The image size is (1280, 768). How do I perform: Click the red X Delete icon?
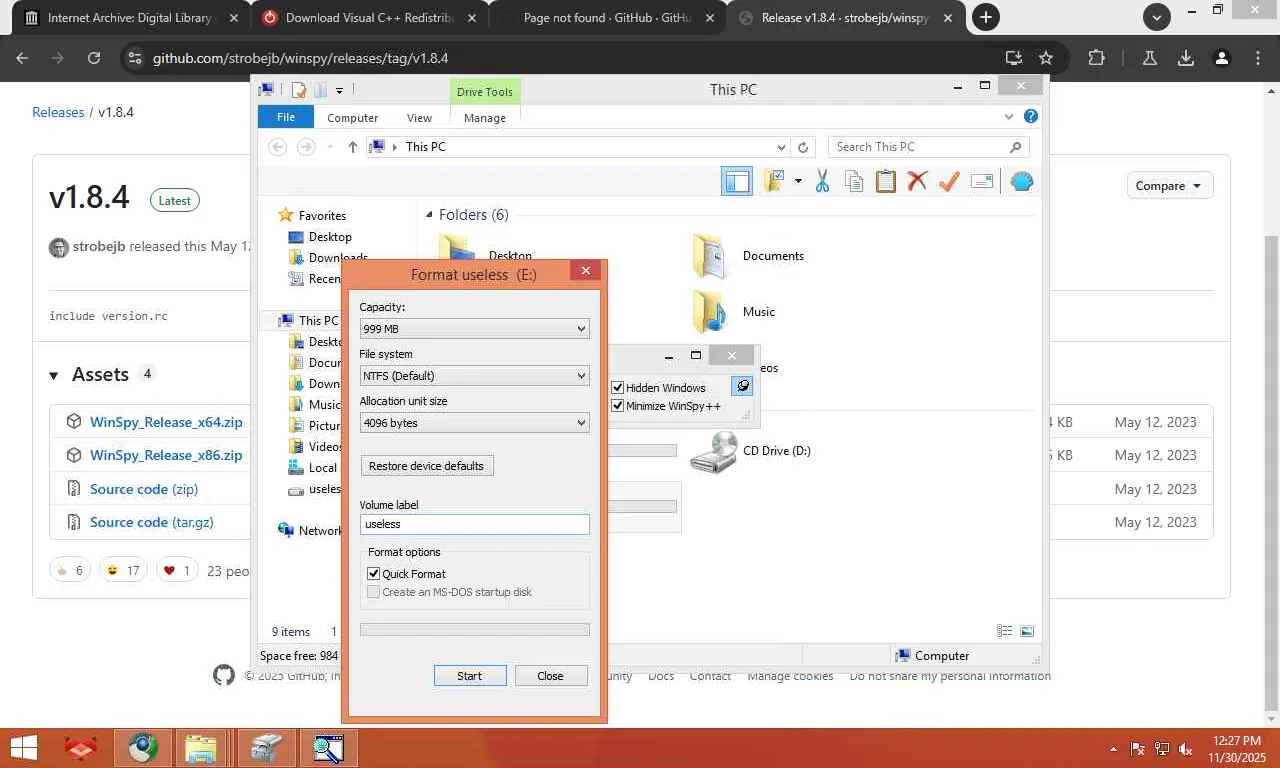[917, 181]
